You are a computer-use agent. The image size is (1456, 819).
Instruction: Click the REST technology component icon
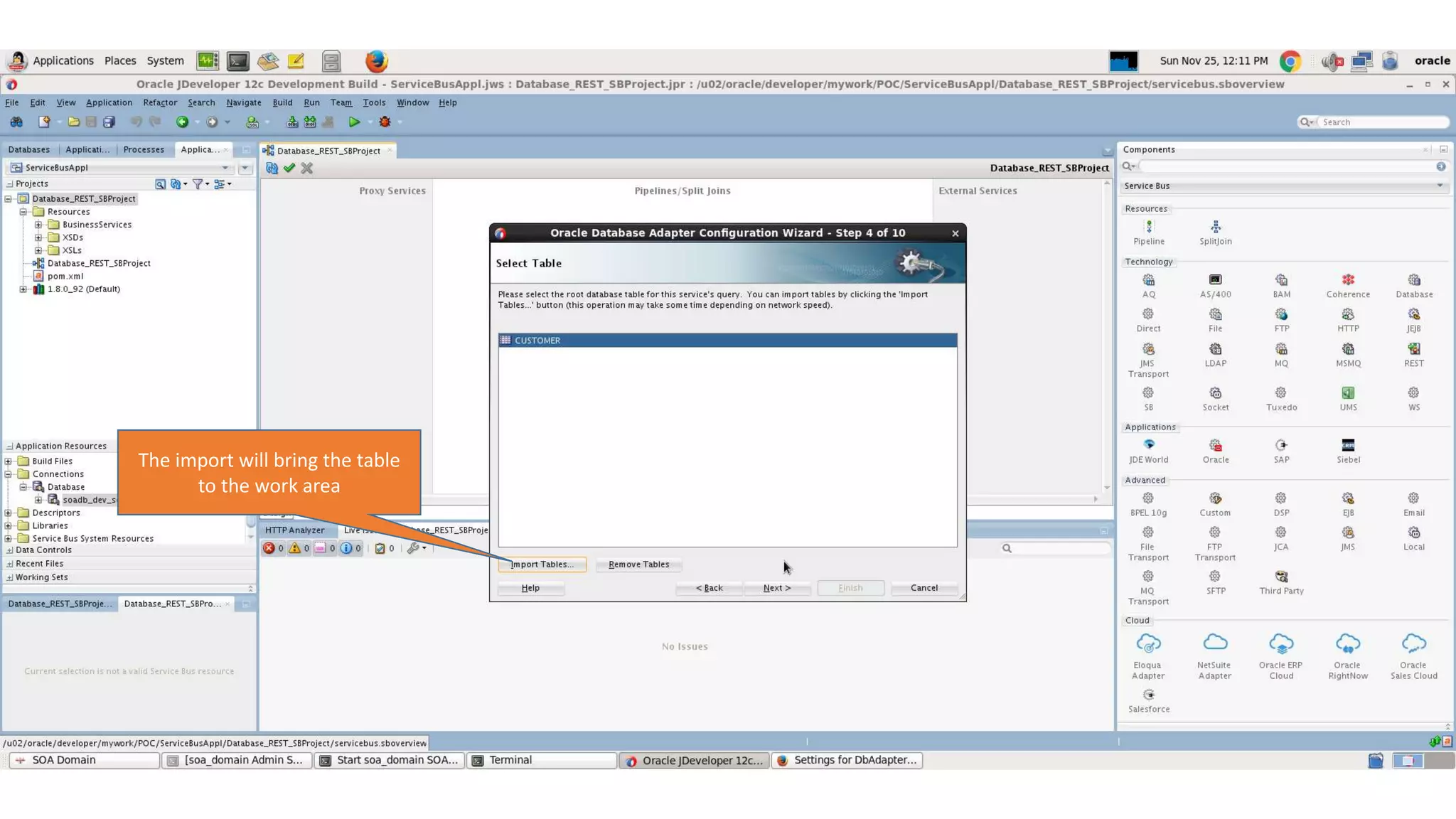(x=1413, y=349)
